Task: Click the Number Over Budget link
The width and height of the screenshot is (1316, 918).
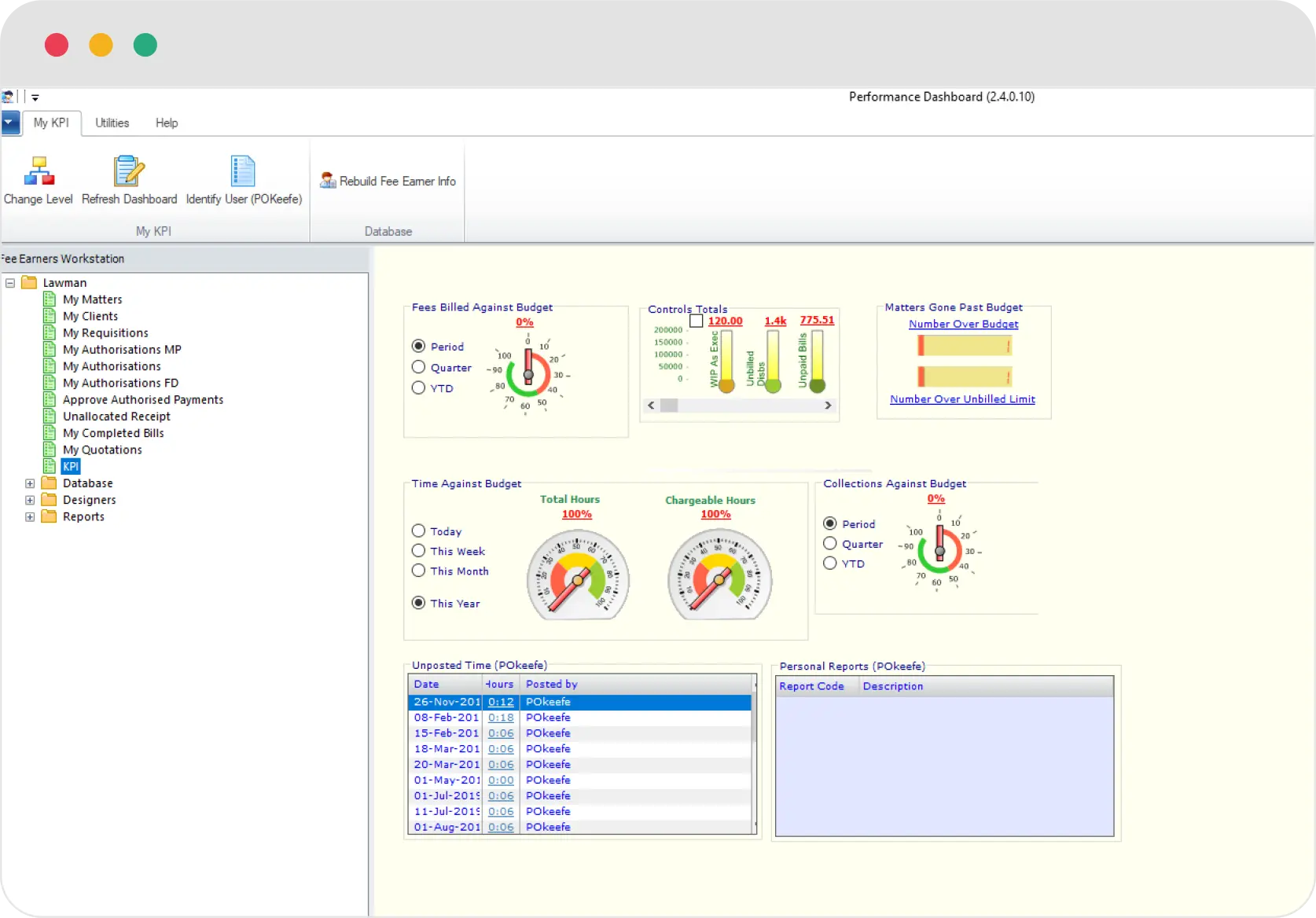Action: [963, 324]
